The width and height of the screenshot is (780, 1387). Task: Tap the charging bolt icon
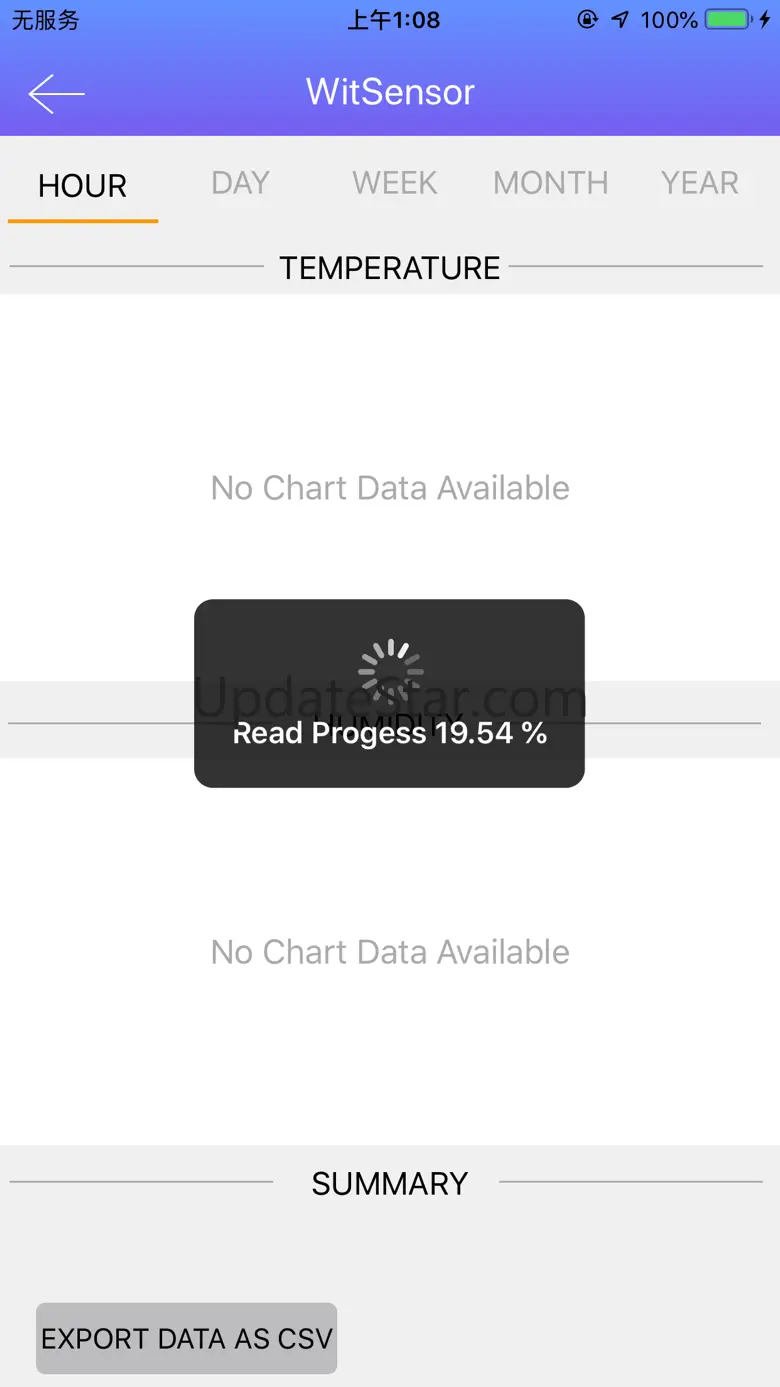[765, 19]
